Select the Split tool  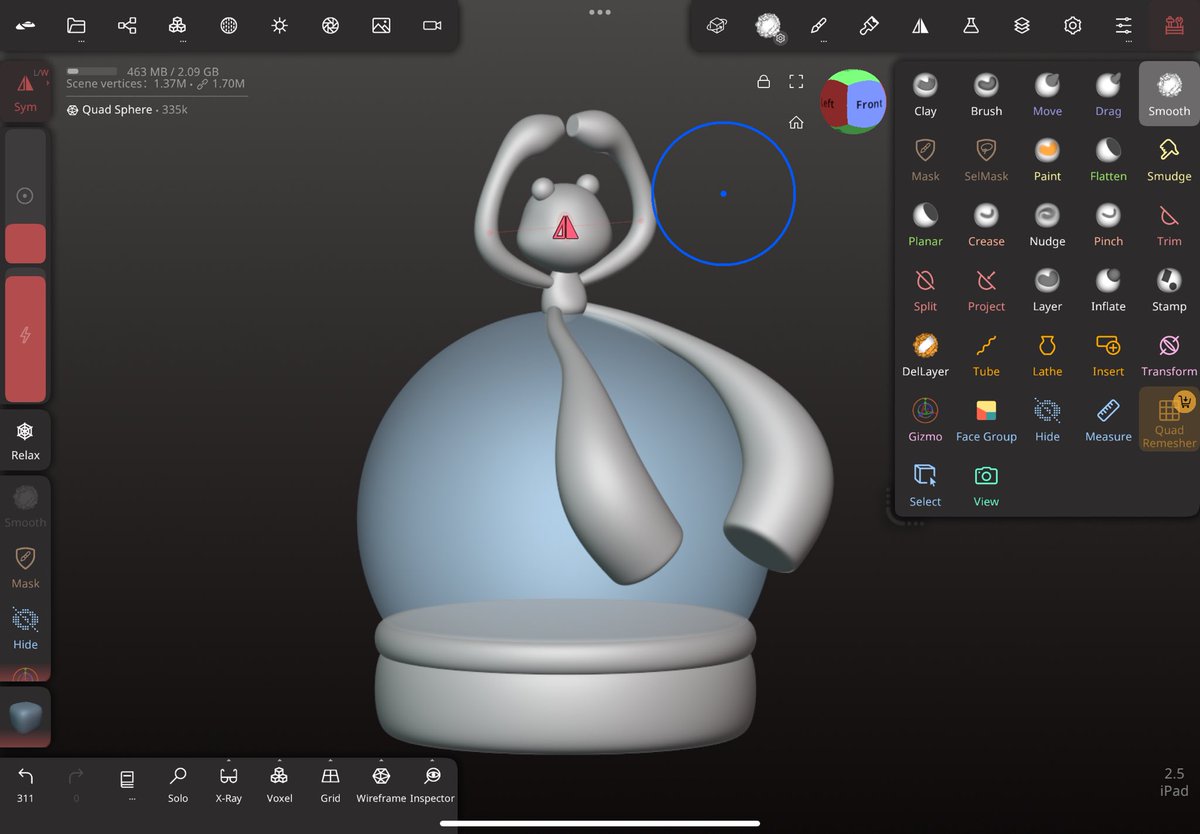click(925, 289)
